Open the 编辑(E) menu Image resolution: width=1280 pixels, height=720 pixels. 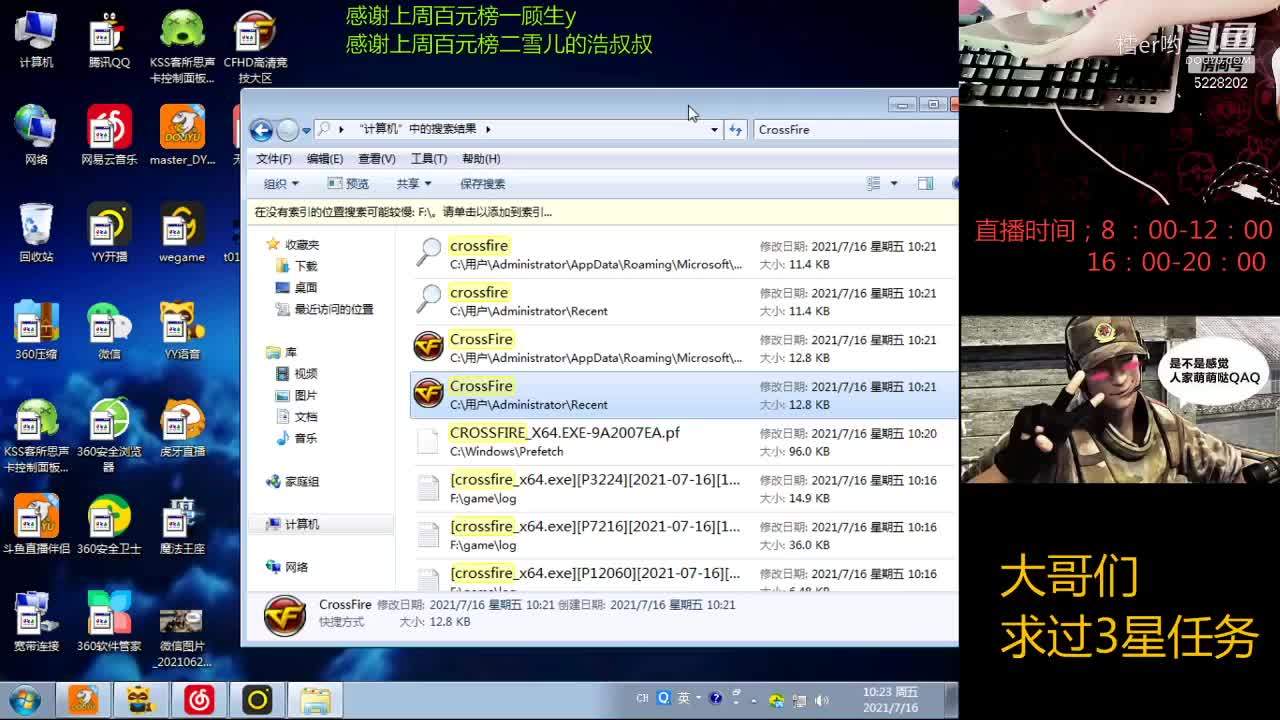point(325,159)
